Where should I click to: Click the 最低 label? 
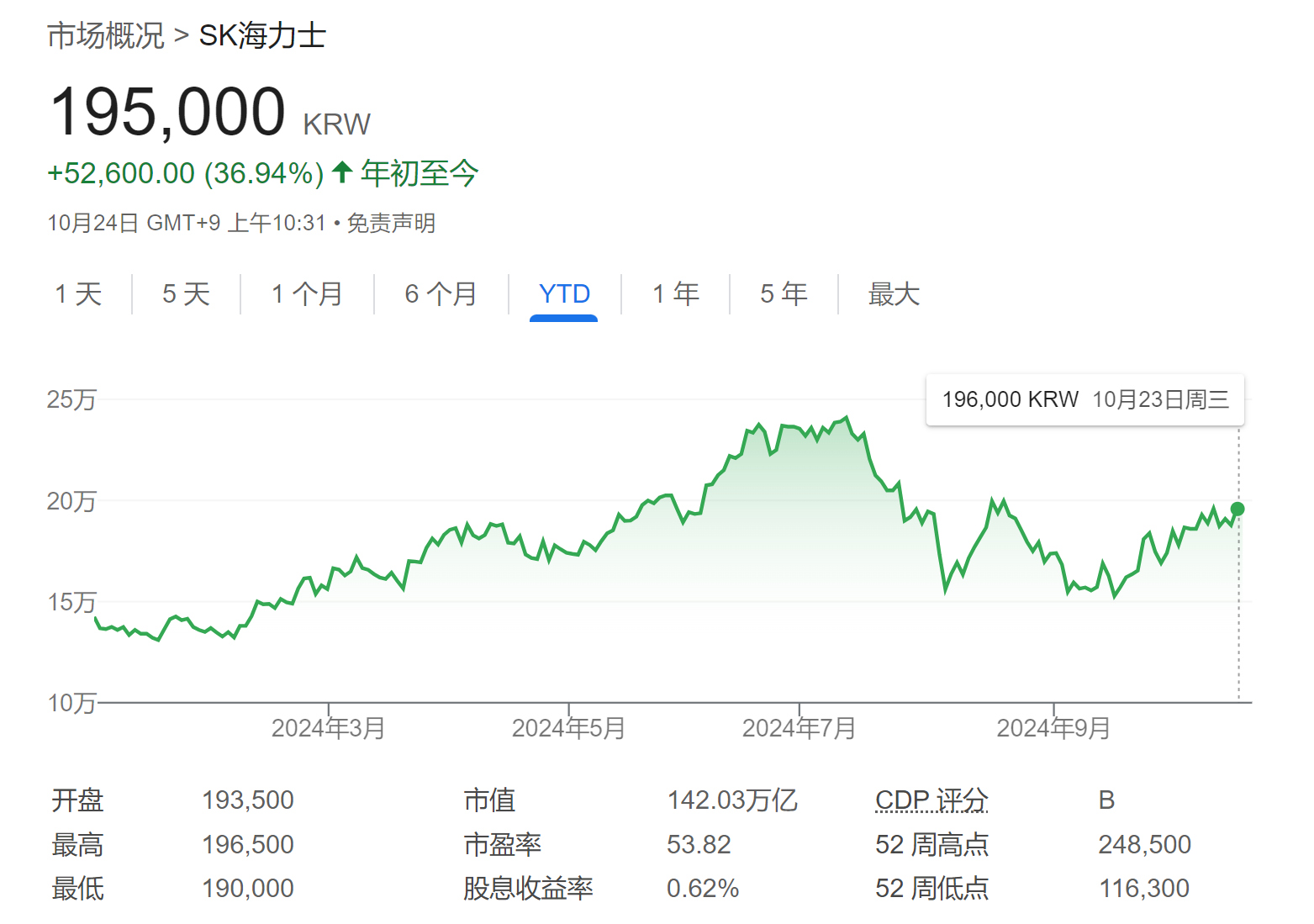(x=77, y=889)
